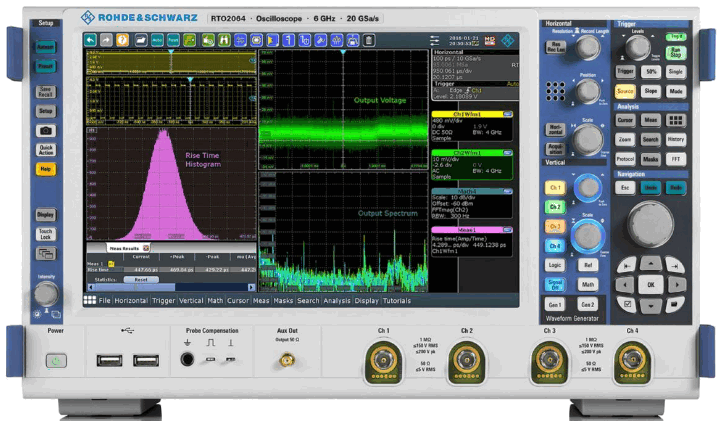Select the binoculars search tool
The image size is (721, 421).
coord(224,40)
